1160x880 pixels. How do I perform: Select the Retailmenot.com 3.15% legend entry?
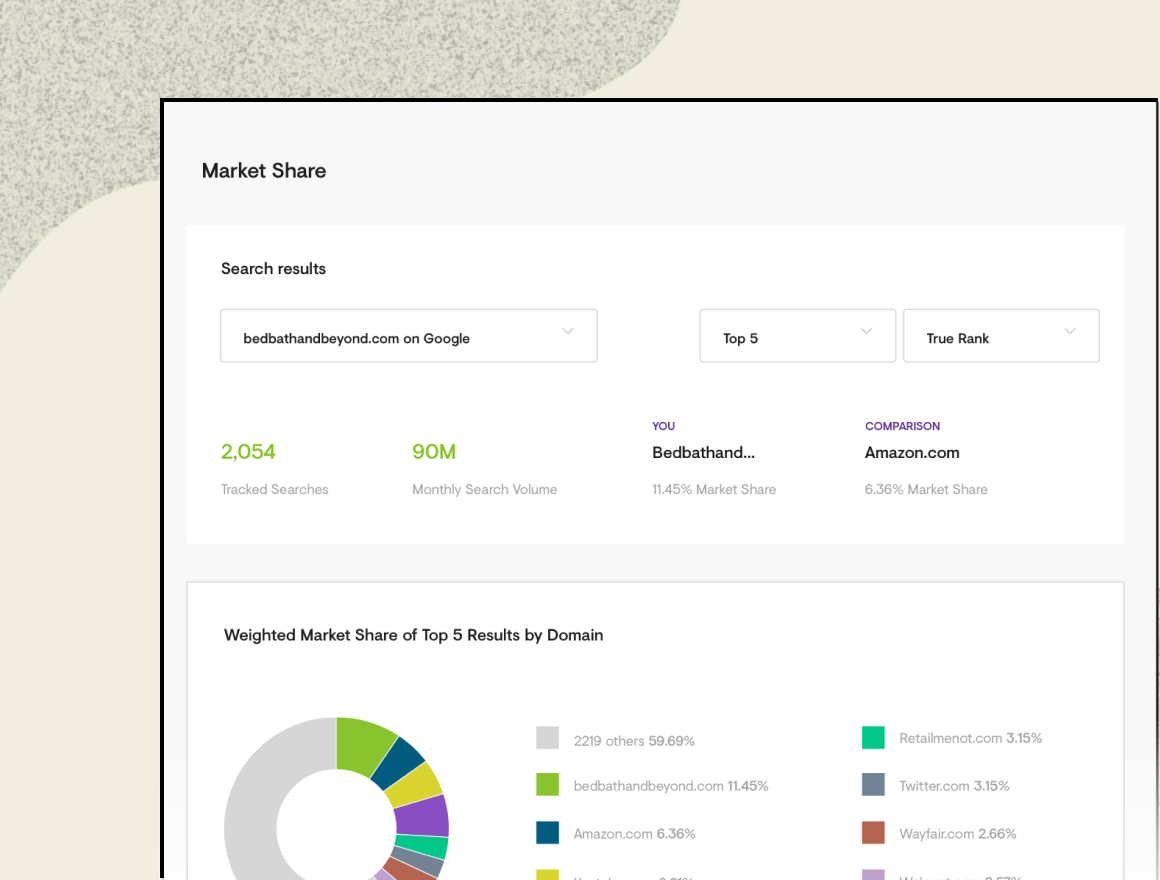click(971, 738)
